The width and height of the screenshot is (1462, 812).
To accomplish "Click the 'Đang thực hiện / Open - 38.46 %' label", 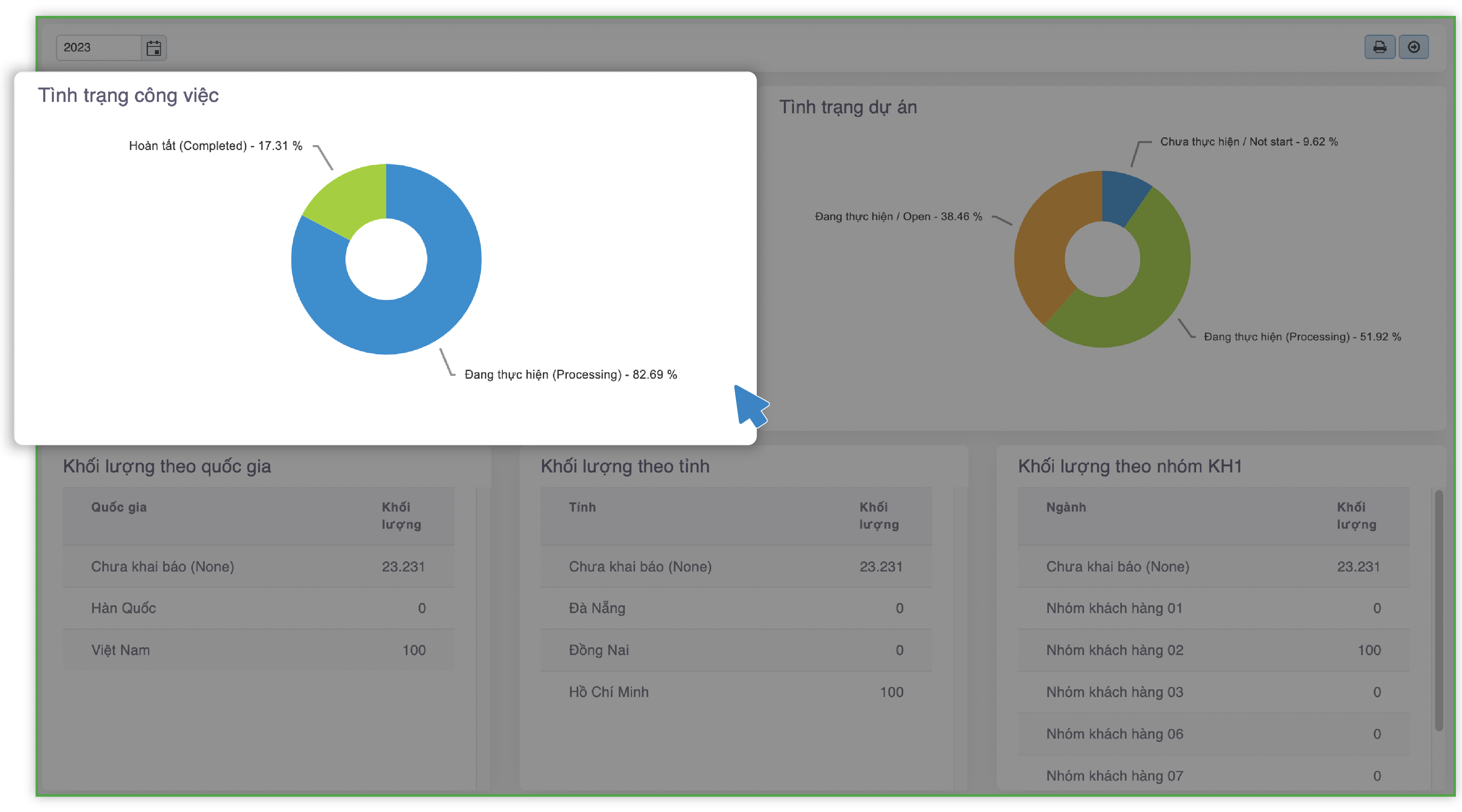I will point(898,217).
